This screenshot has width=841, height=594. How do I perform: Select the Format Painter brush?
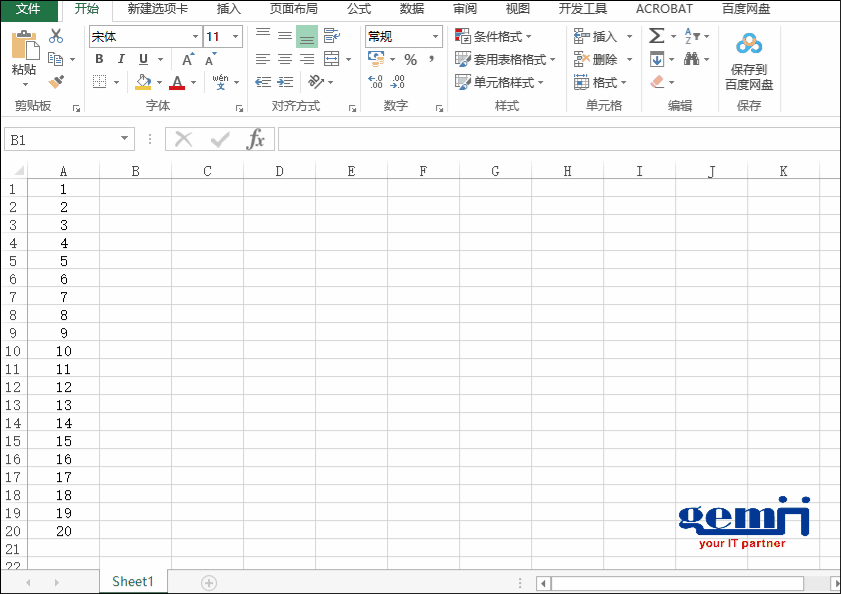tap(56, 82)
